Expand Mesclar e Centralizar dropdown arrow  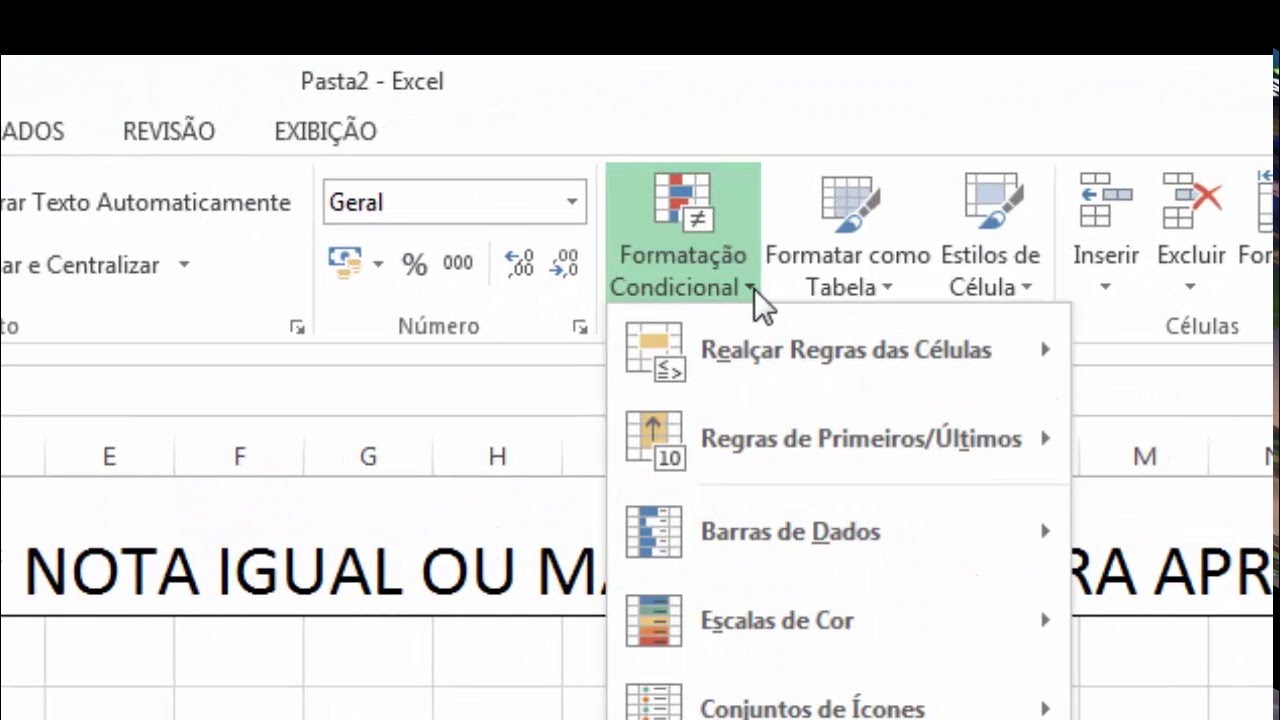184,266
